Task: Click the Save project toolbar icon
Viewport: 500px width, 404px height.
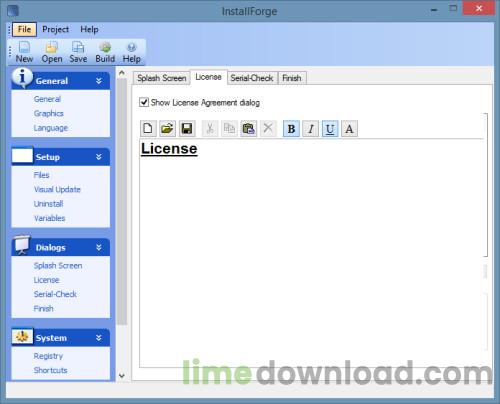Action: click(78, 52)
